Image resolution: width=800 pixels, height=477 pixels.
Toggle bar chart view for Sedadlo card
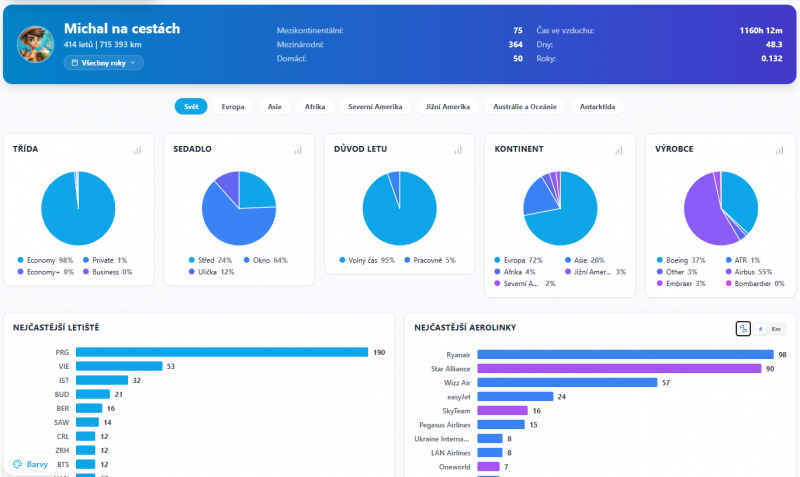[298, 150]
